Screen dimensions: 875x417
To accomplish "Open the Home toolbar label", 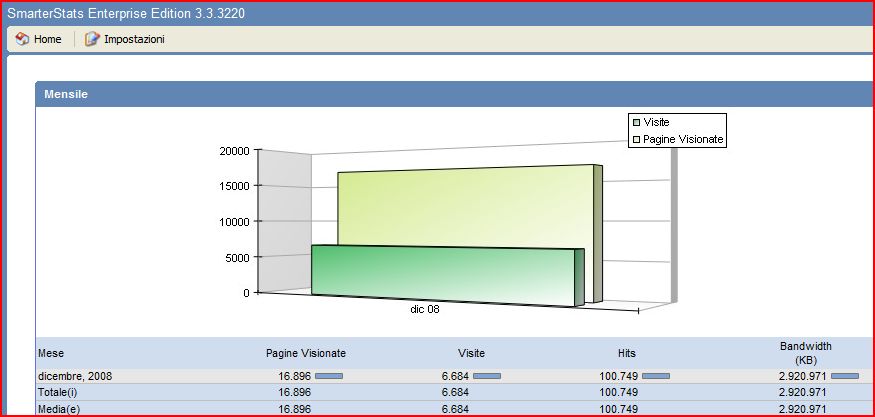I will pyautogui.click(x=47, y=40).
